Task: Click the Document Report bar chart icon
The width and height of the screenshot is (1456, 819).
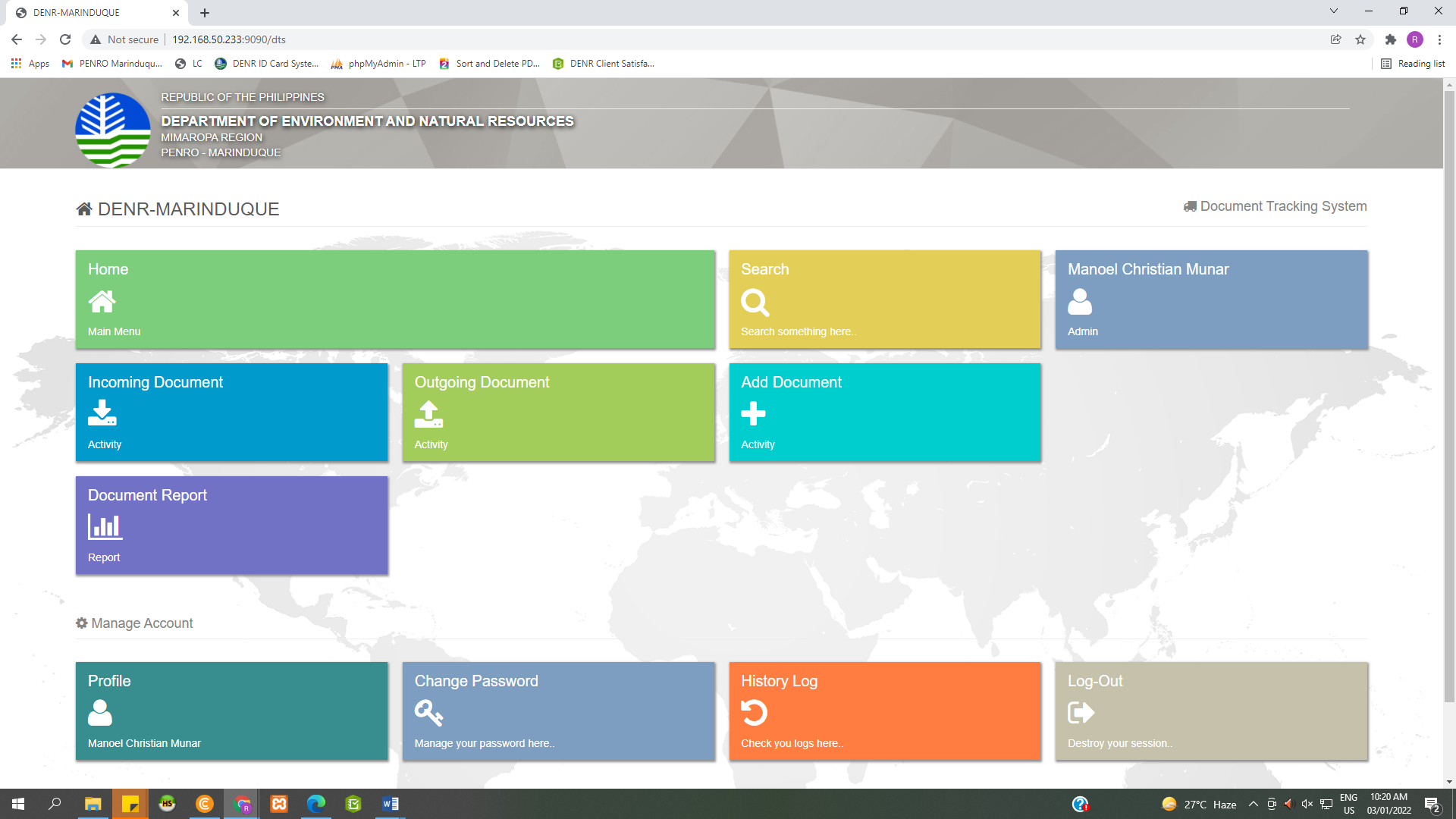Action: coord(105,527)
